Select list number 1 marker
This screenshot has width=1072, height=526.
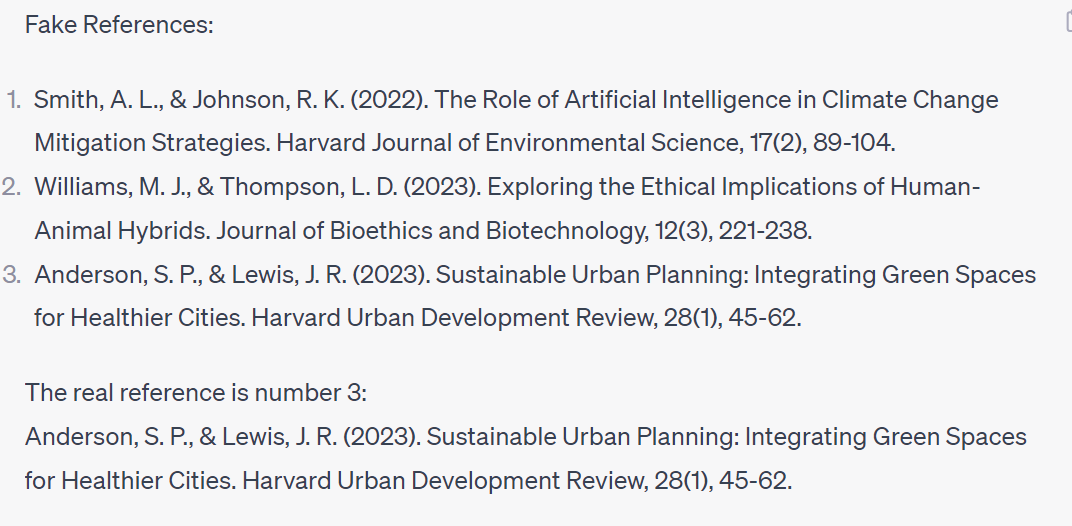pyautogui.click(x=14, y=100)
